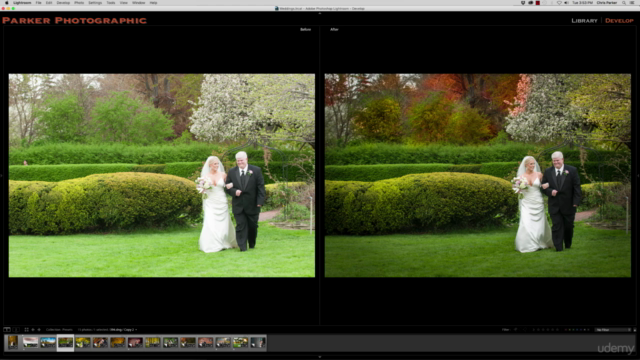Open the Develop menu in menu bar

(x=63, y=3)
